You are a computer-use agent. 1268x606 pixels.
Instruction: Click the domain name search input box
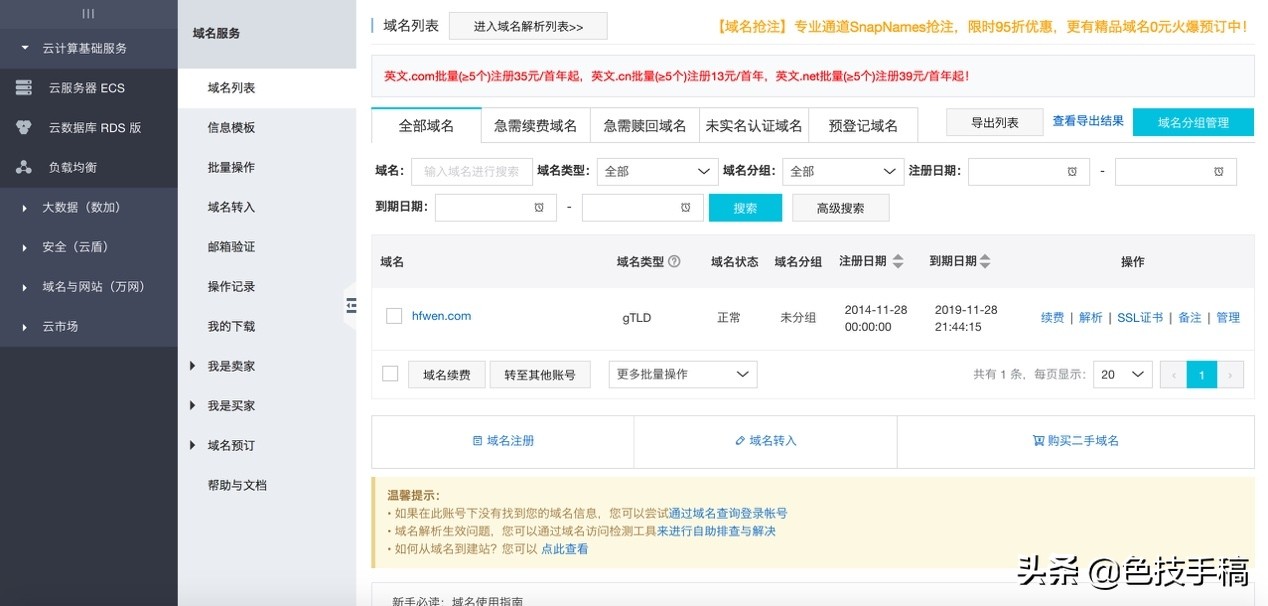pyautogui.click(x=470, y=171)
